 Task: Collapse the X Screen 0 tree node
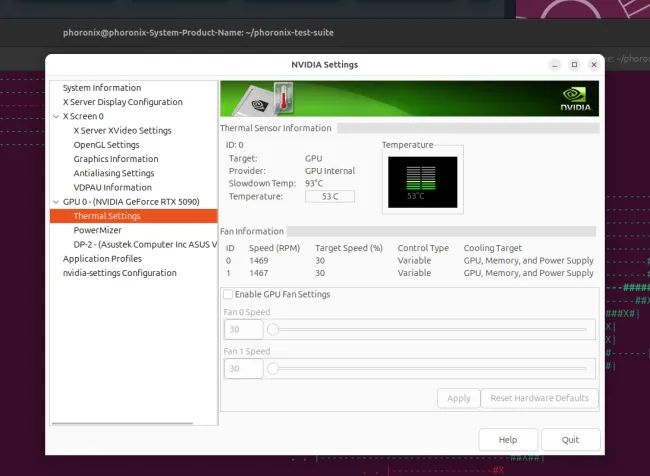click(55, 116)
